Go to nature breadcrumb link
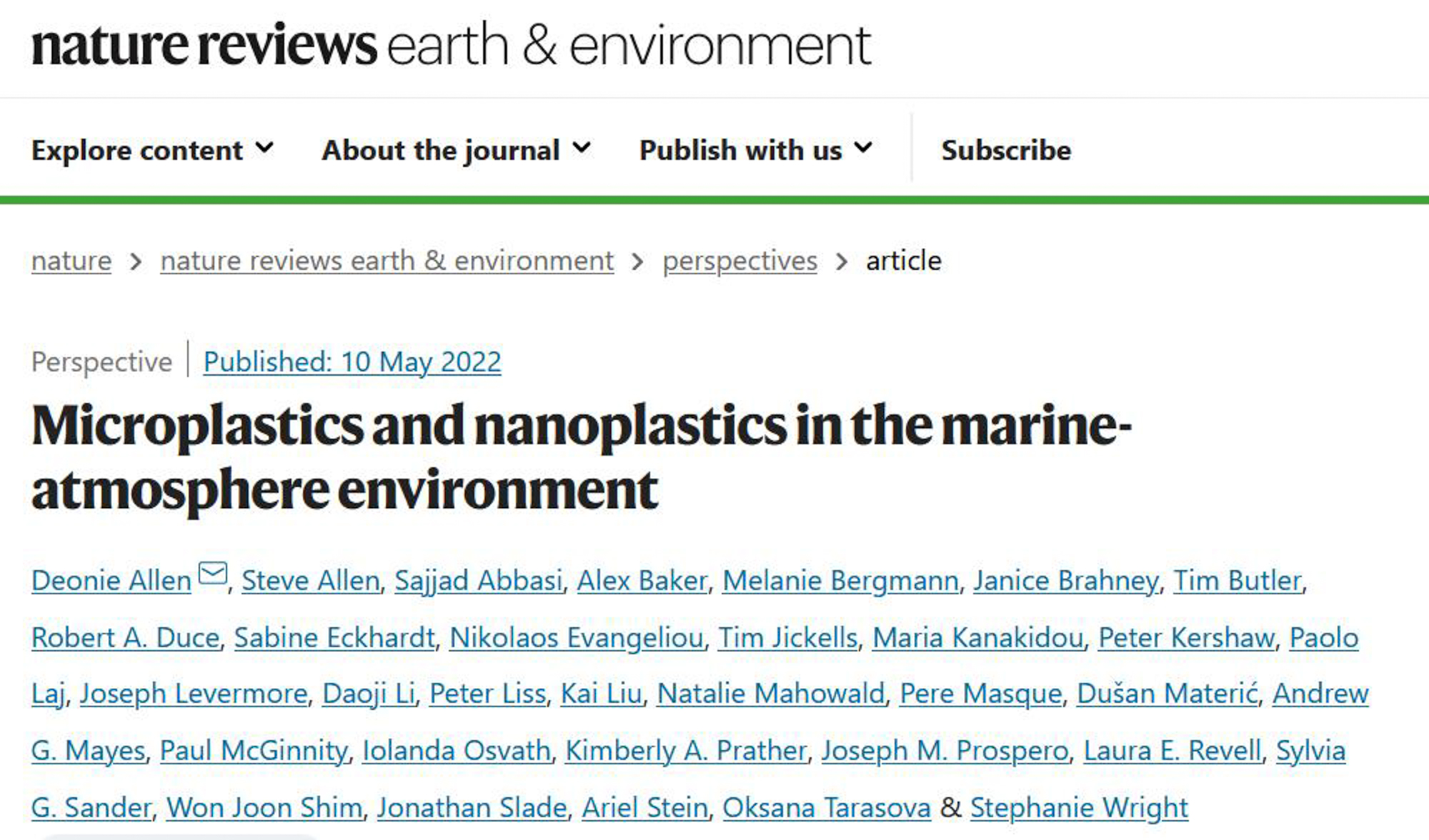 (71, 261)
